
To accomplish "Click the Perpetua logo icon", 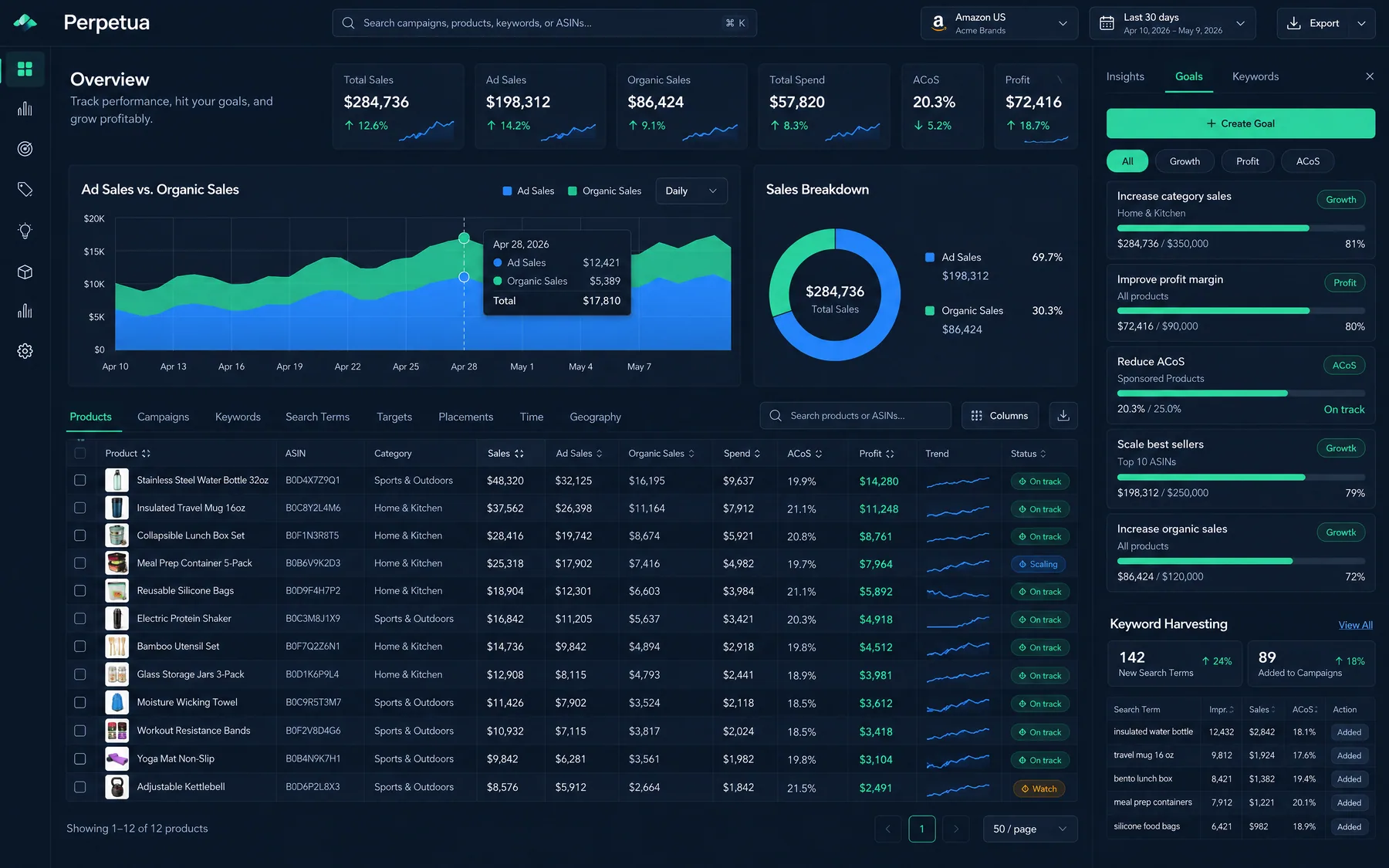I will click(25, 22).
